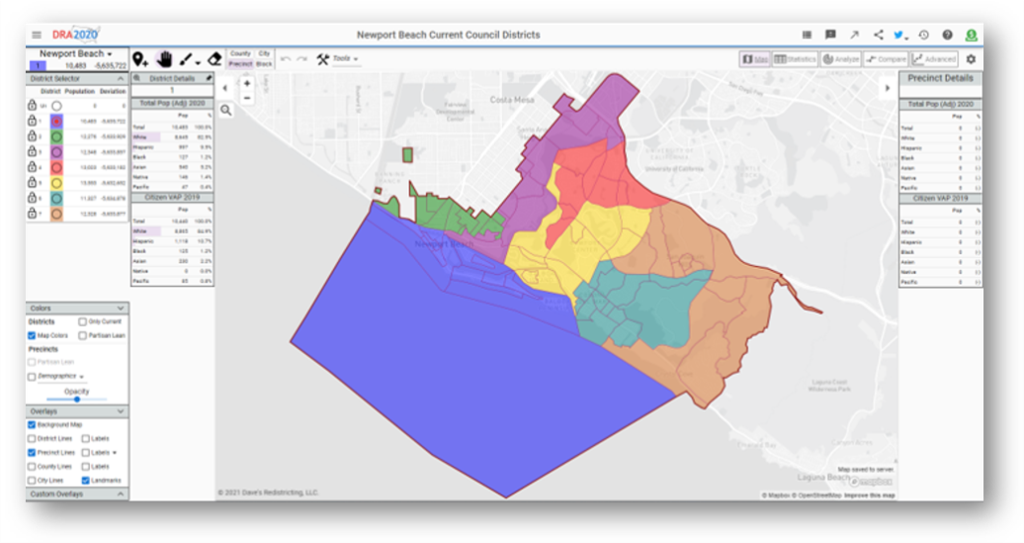Open the help question mark icon

point(947,35)
